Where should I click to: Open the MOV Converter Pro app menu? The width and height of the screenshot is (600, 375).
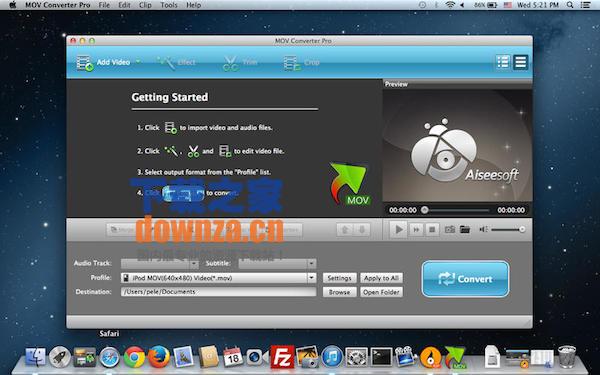pos(58,5)
